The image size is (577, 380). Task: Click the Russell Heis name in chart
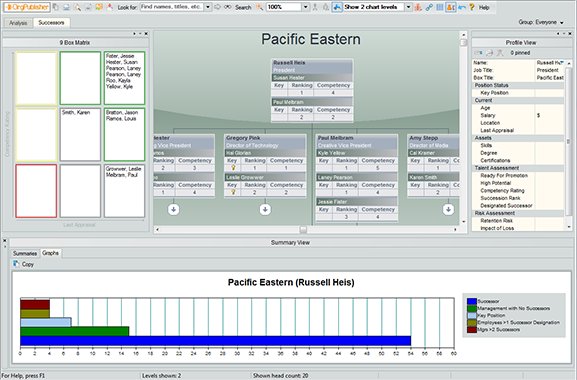tap(289, 63)
